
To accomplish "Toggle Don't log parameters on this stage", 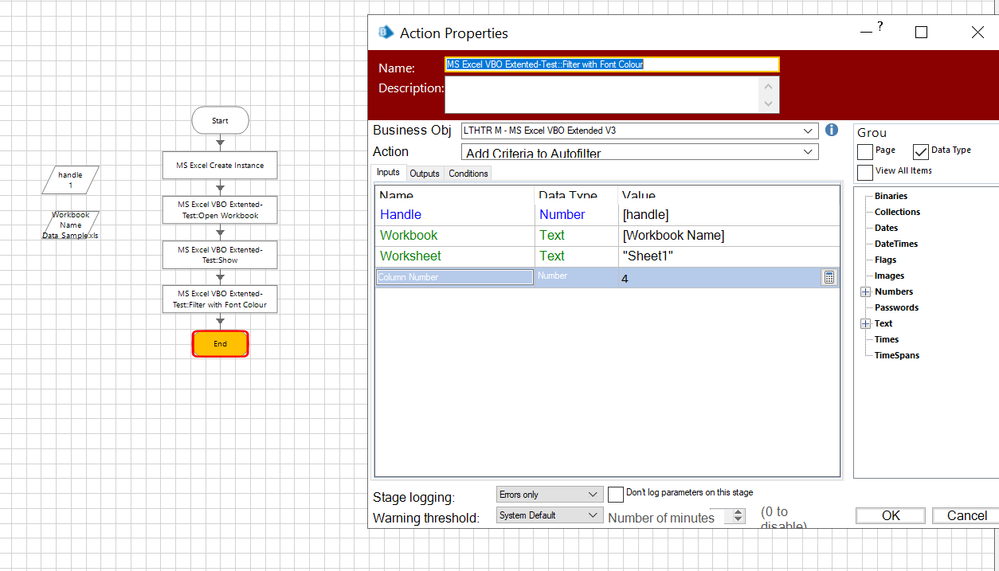I will (616, 494).
